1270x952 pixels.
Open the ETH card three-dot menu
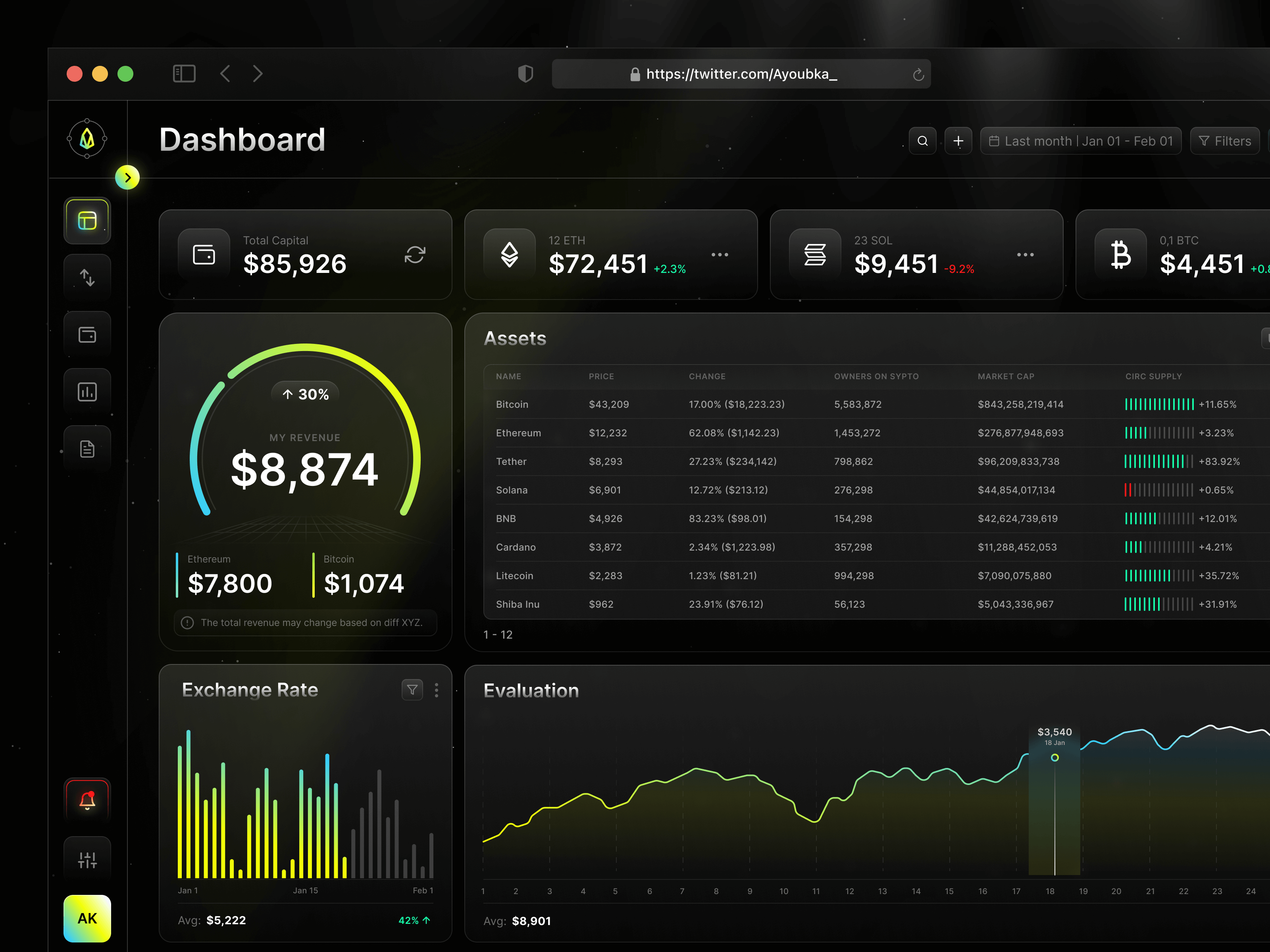720,255
